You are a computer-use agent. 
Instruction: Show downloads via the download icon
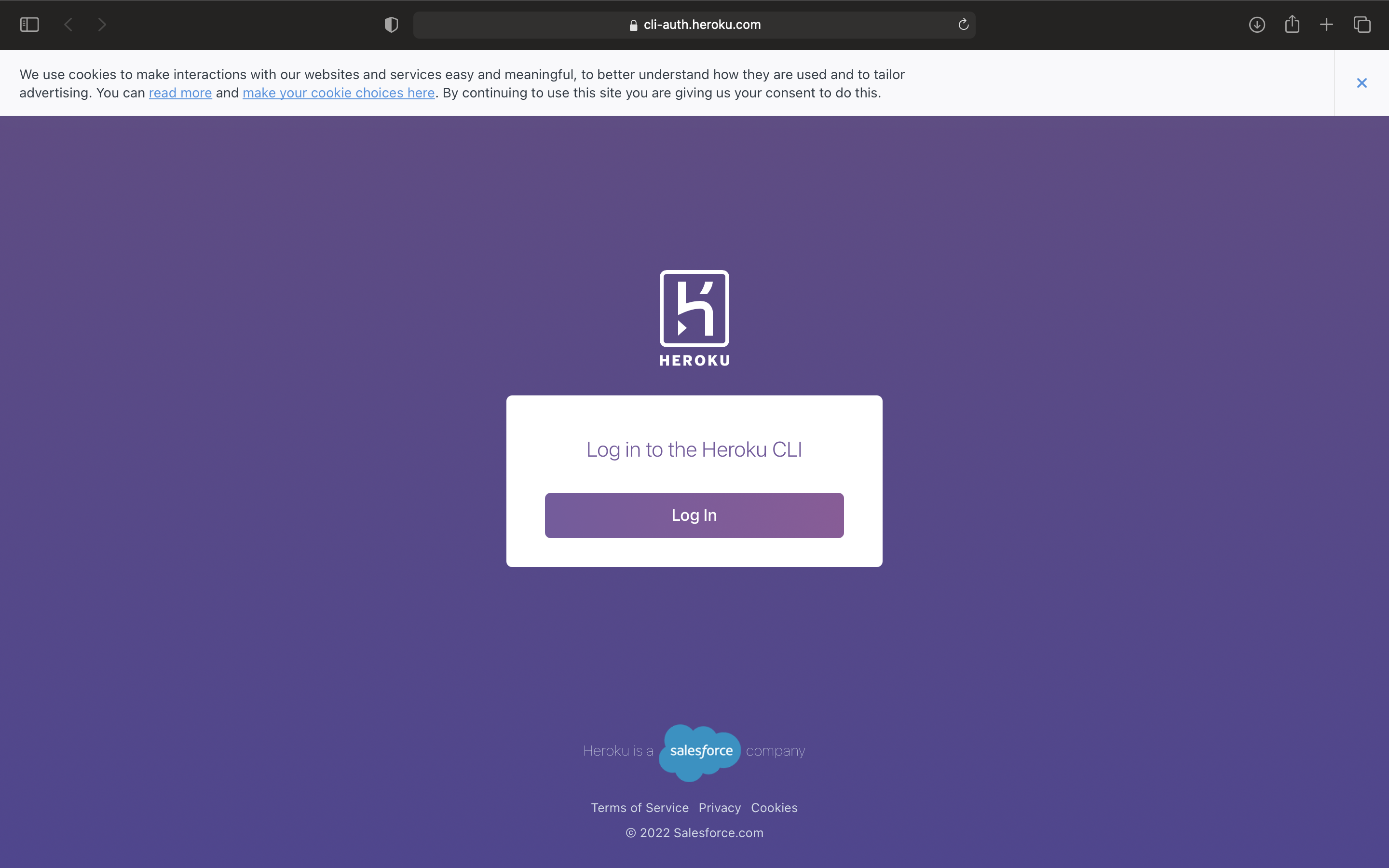1257,25
